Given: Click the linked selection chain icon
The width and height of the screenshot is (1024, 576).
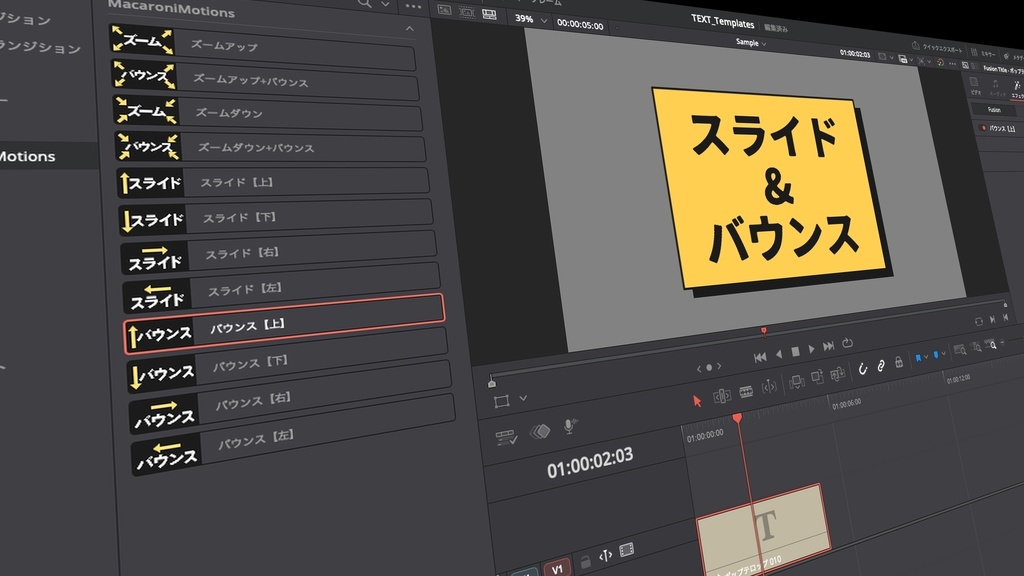Looking at the screenshot, I should [x=881, y=365].
